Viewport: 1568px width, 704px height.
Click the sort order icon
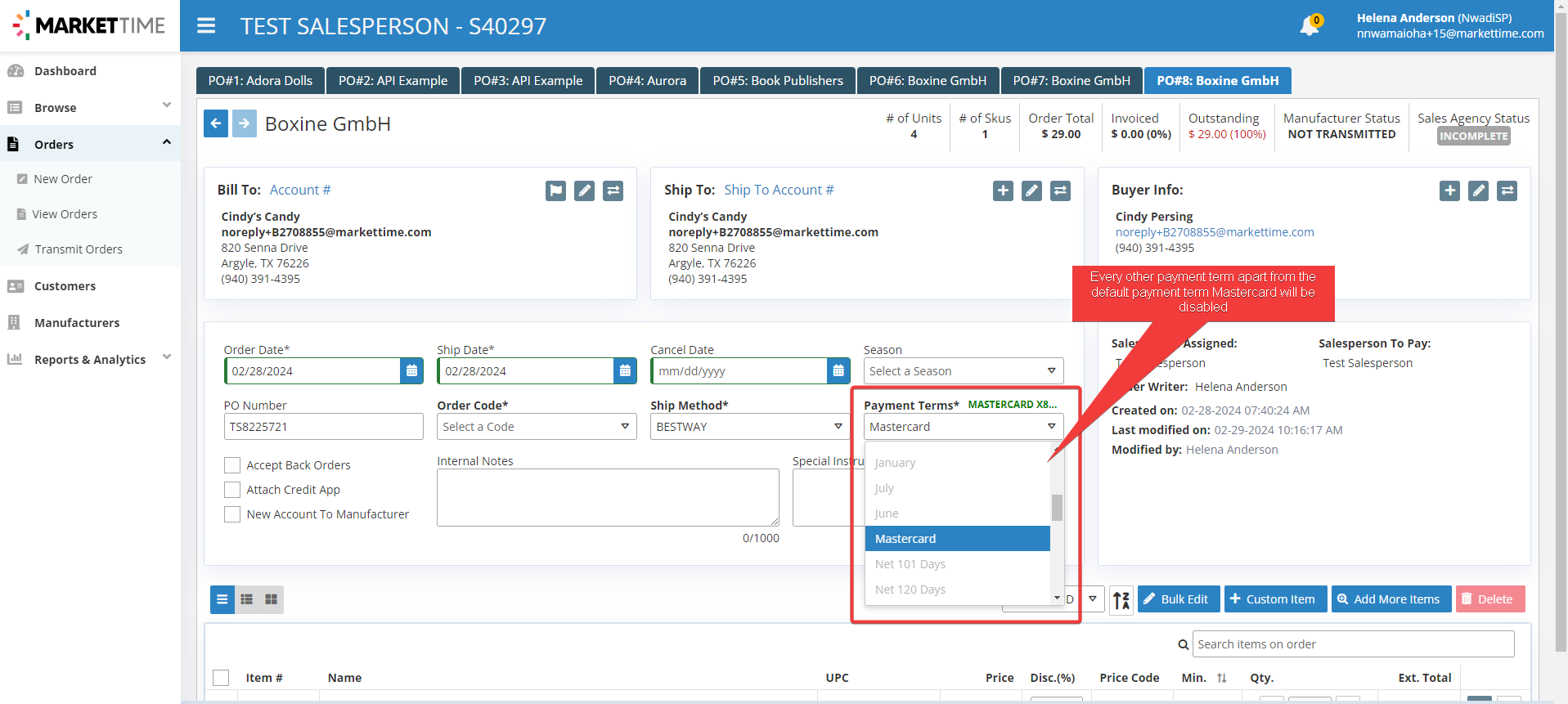pyautogui.click(x=1121, y=600)
